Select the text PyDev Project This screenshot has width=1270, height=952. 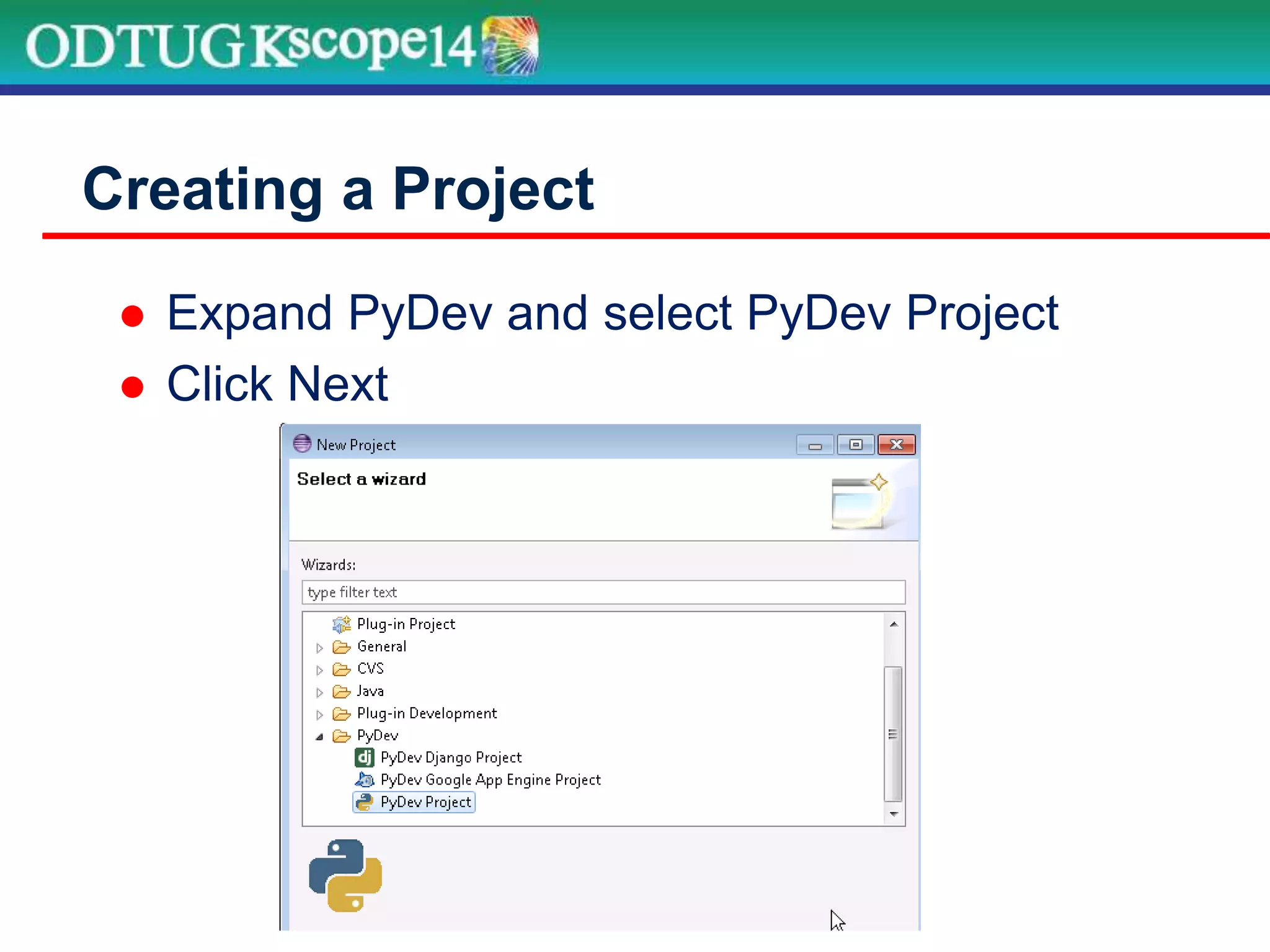pos(426,803)
